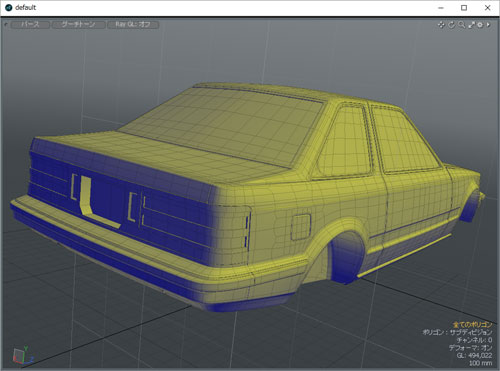Open viewport settings gear icon
Viewport: 500px width, 371px height.
480,25
